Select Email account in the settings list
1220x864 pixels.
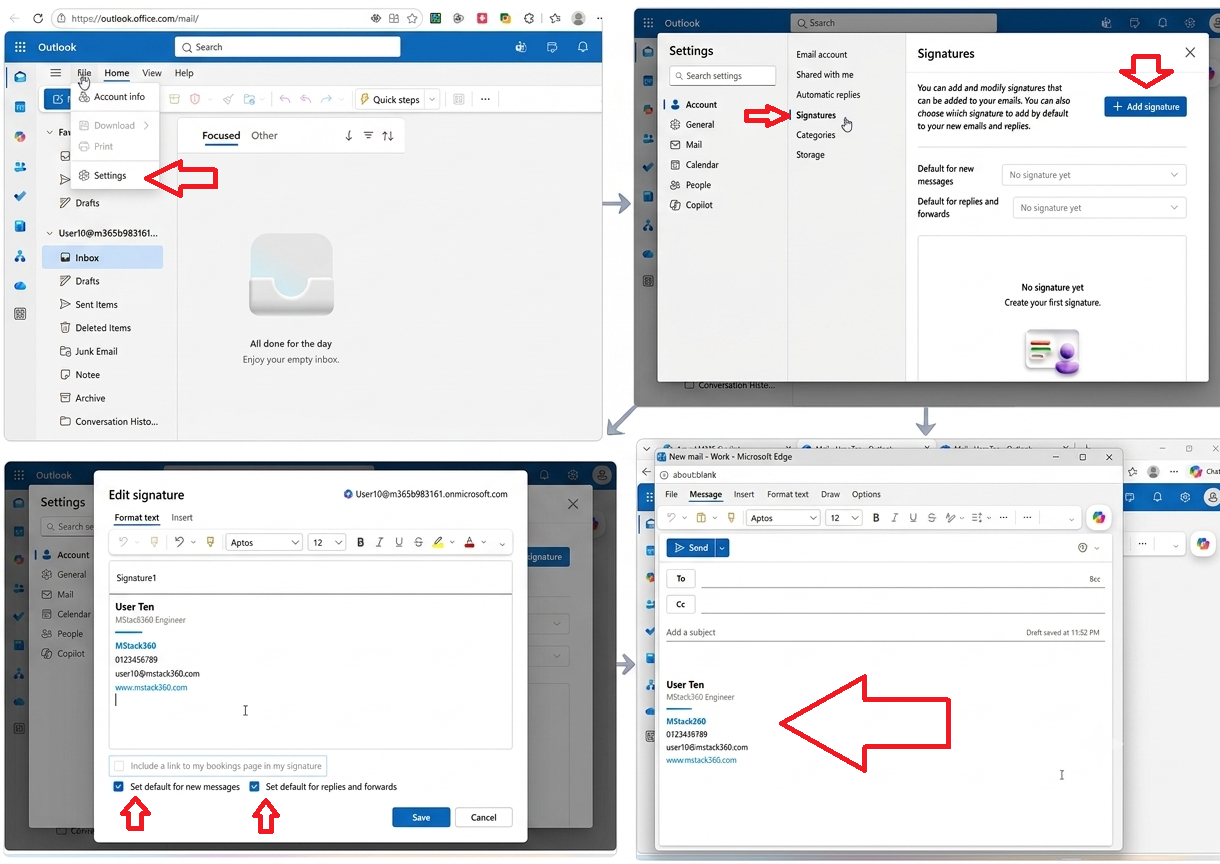pyautogui.click(x=822, y=55)
